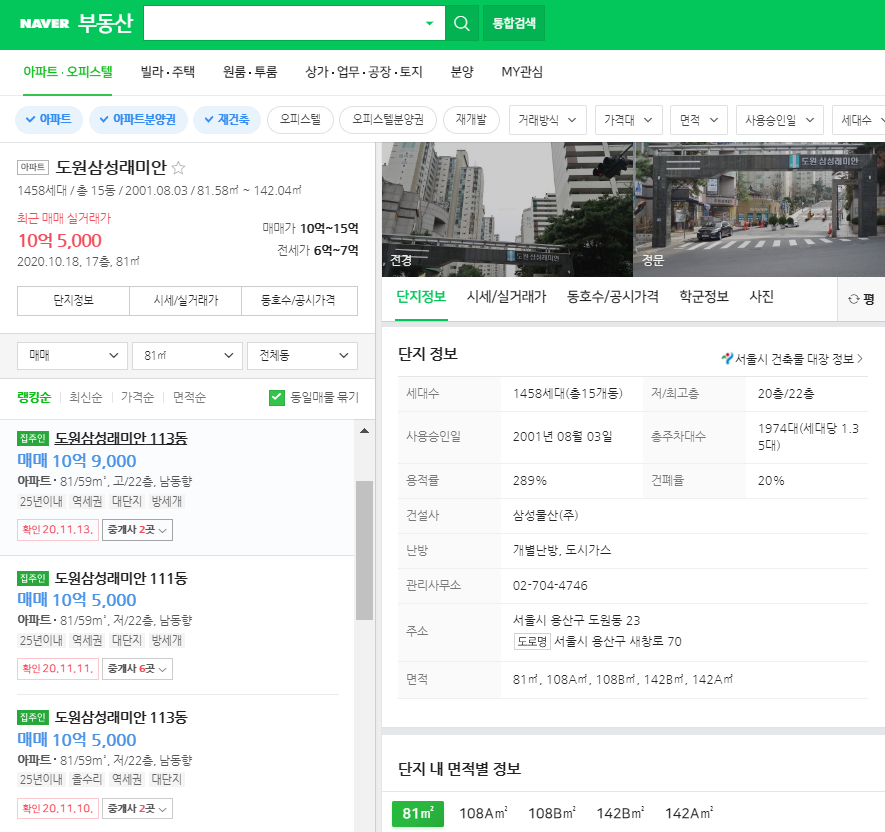Star 도원삼성래미안 as favorite
The width and height of the screenshot is (885, 832).
pos(178,168)
